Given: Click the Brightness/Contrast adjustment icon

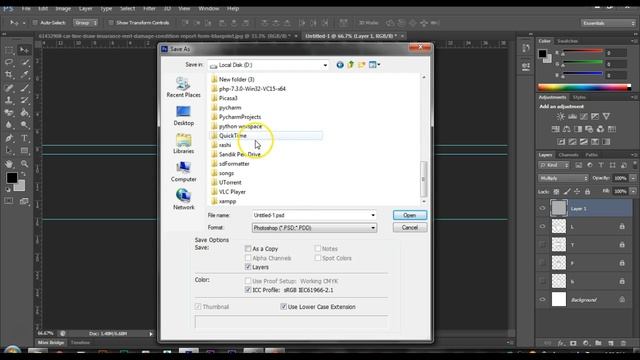Looking at the screenshot, I should (561, 117).
